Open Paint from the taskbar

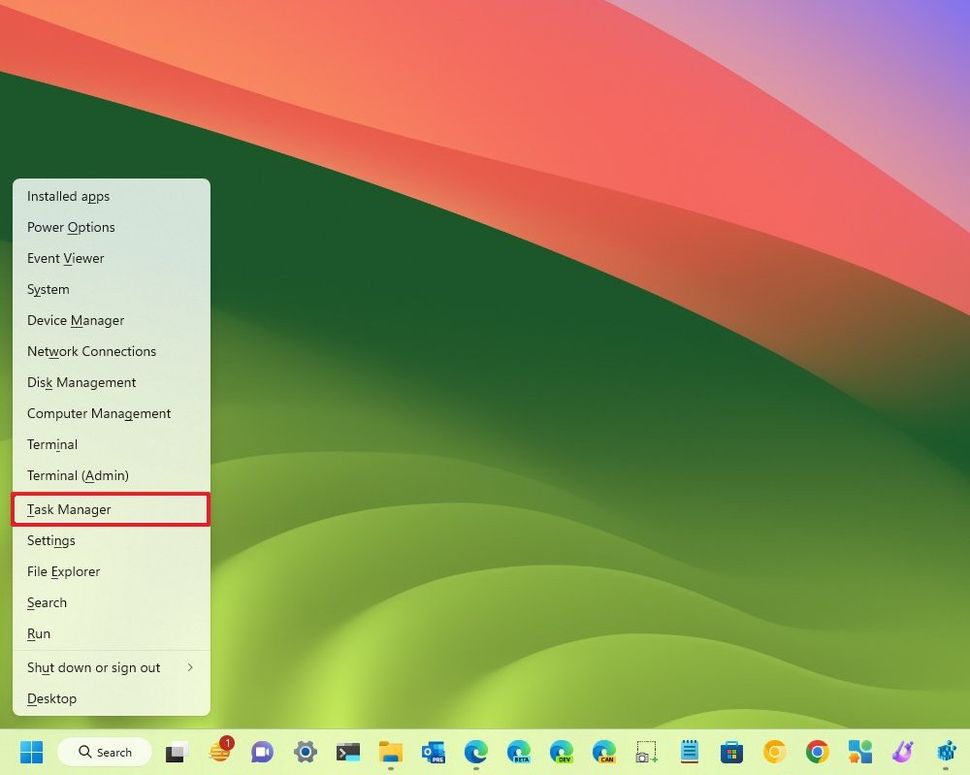coord(902,751)
